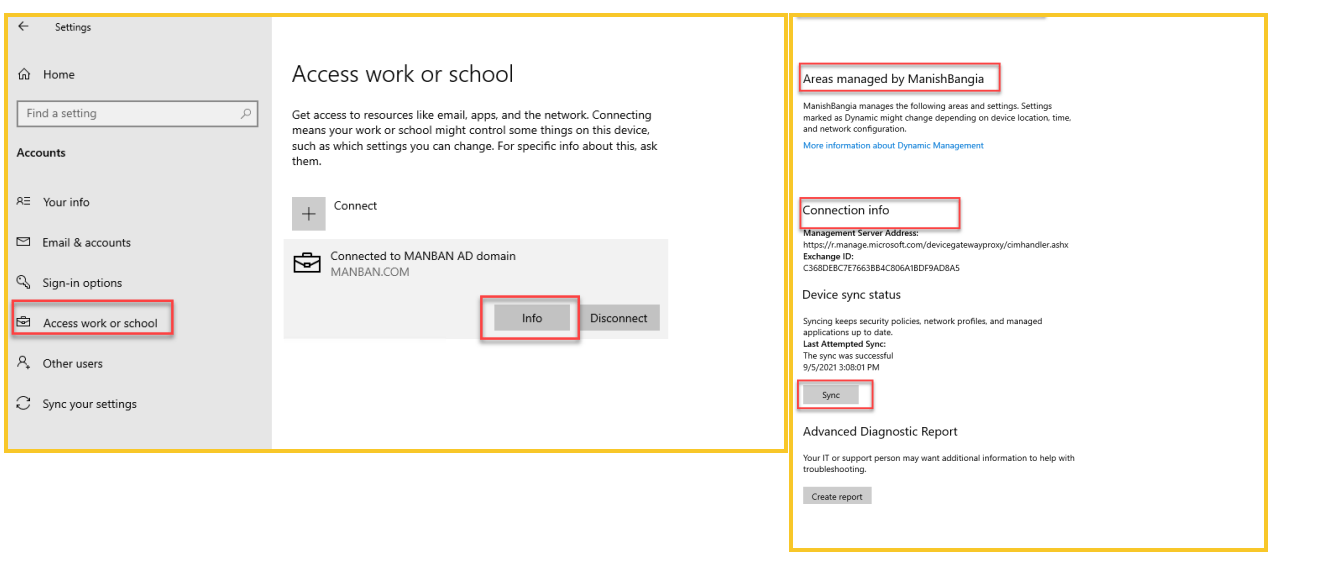
Task: Click the Other users person icon
Action: [x=24, y=363]
